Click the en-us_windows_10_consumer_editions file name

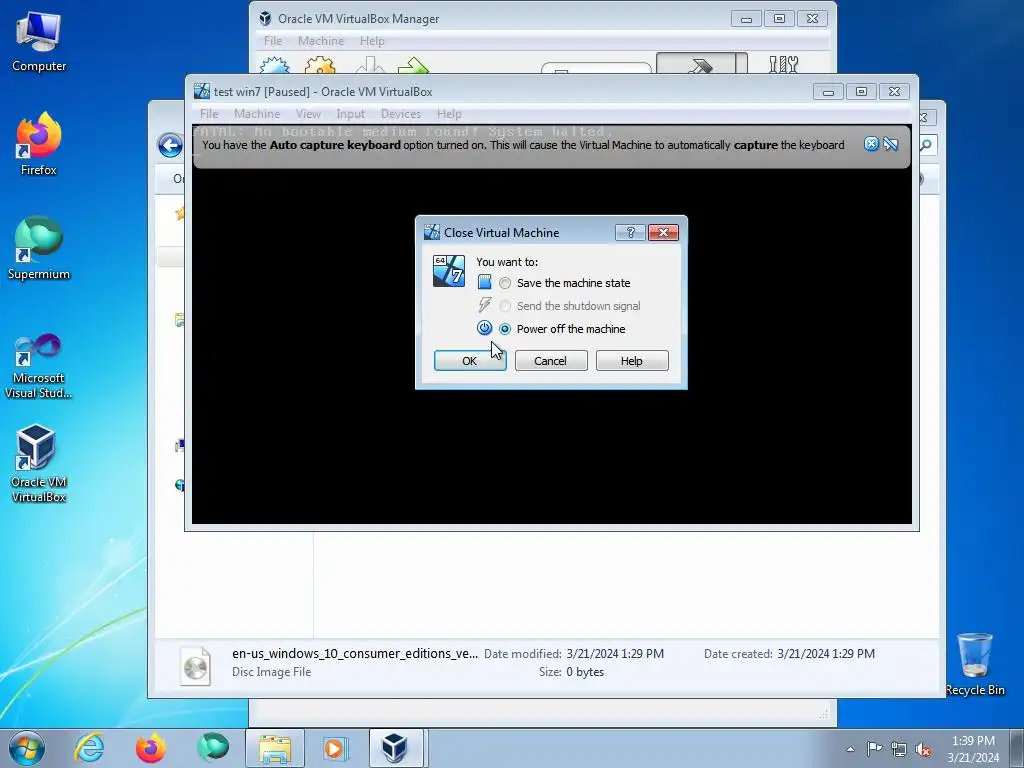click(355, 653)
